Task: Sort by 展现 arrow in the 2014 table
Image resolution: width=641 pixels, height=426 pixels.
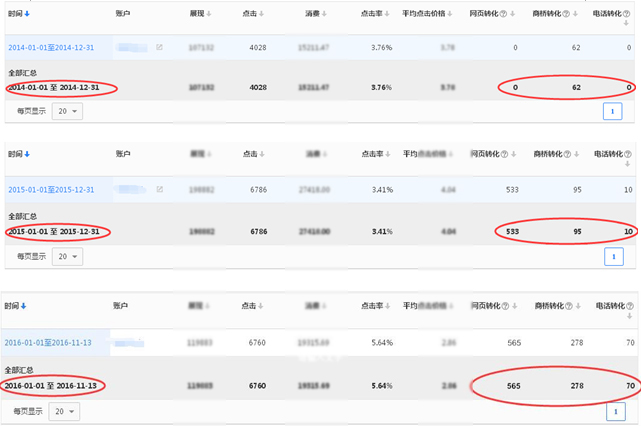Action: point(208,14)
